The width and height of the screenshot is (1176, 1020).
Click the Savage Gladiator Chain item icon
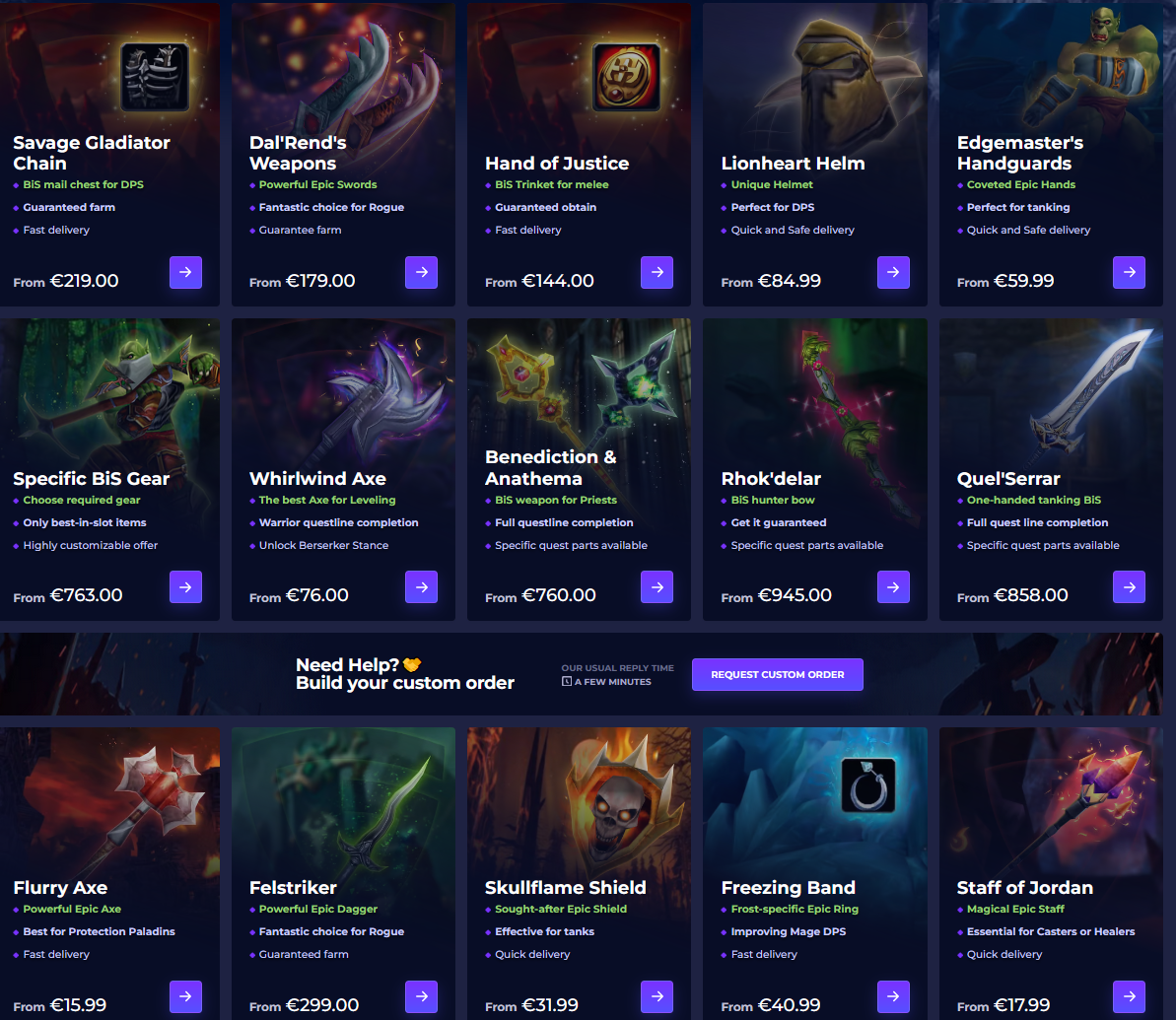coord(155,77)
